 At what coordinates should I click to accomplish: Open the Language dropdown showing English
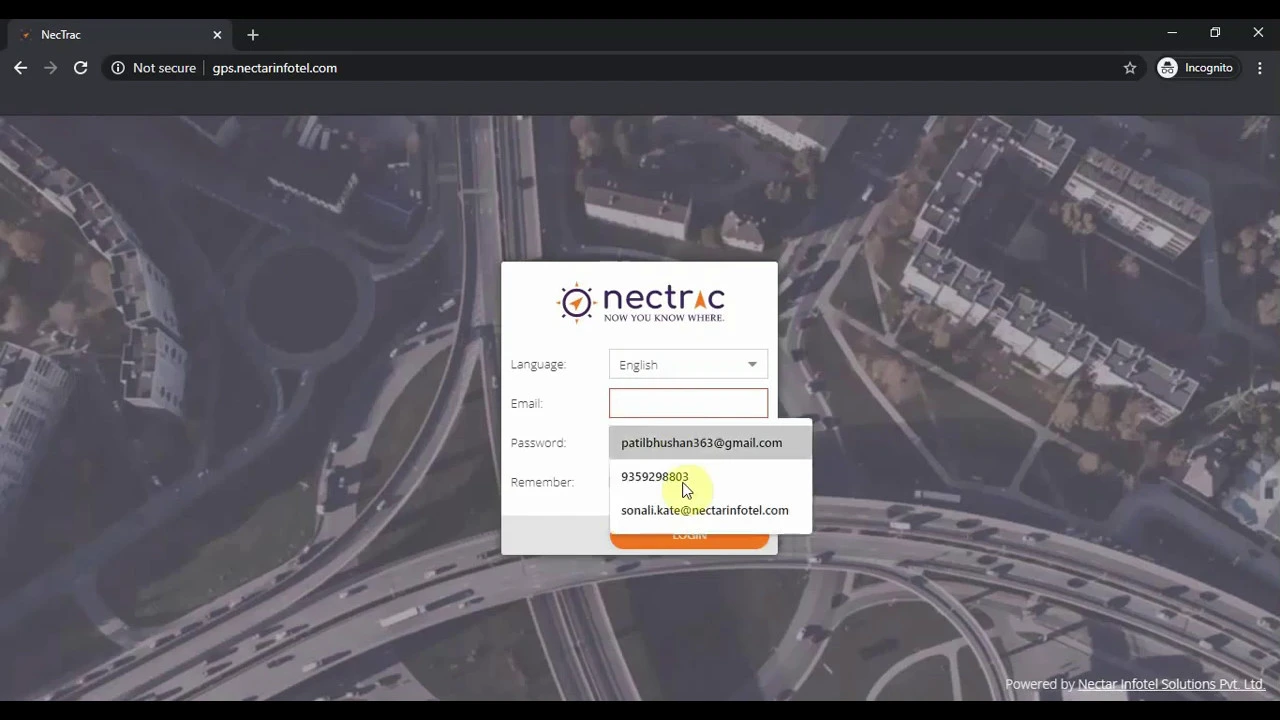688,365
